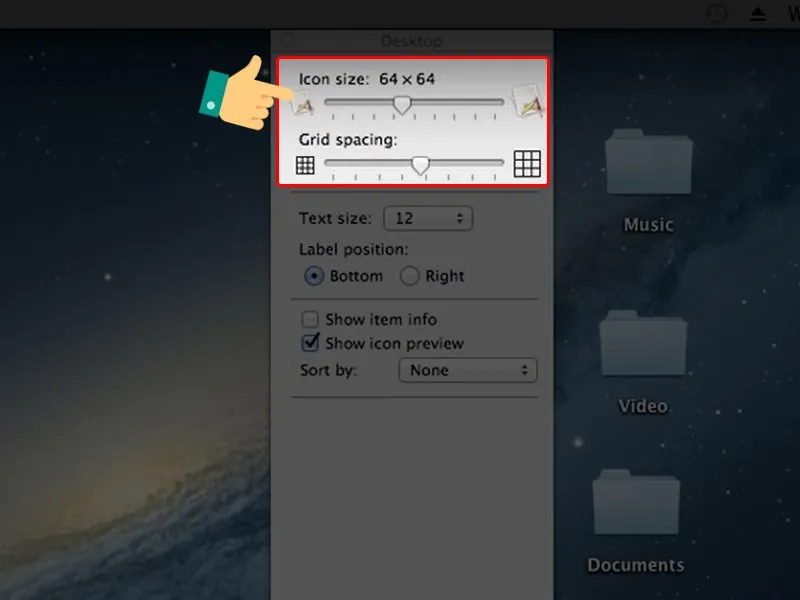Open the Sort by dropdown showing None

pyautogui.click(x=468, y=370)
